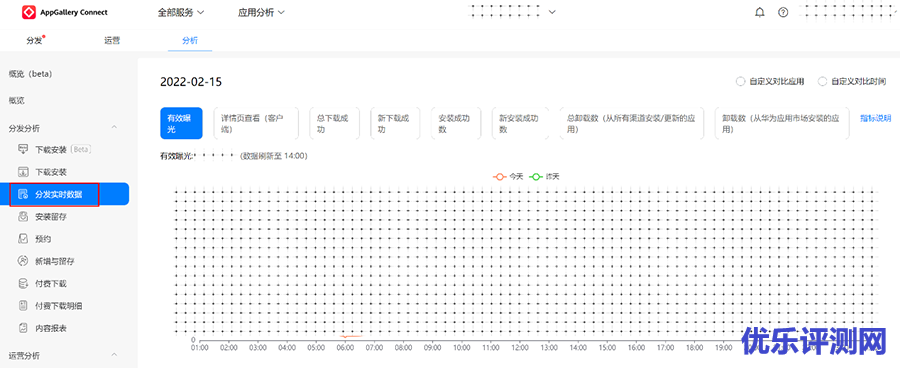This screenshot has height=368, width=900.
Task: Click the 预约 sidebar icon
Action: [x=23, y=238]
